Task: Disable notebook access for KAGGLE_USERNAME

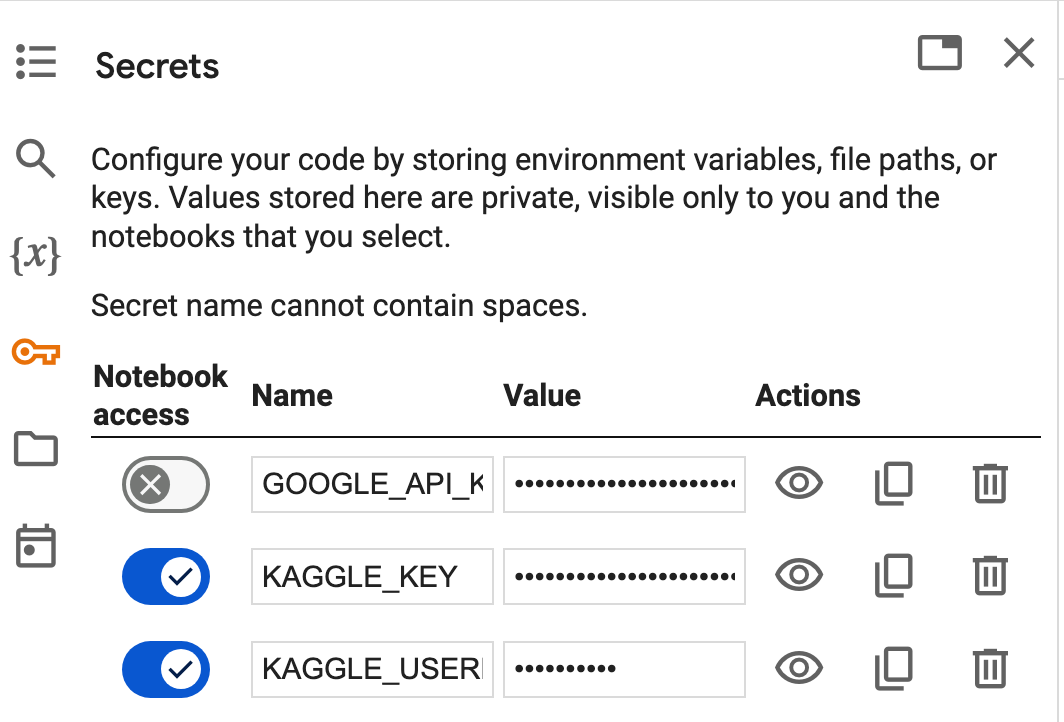Action: point(166,668)
